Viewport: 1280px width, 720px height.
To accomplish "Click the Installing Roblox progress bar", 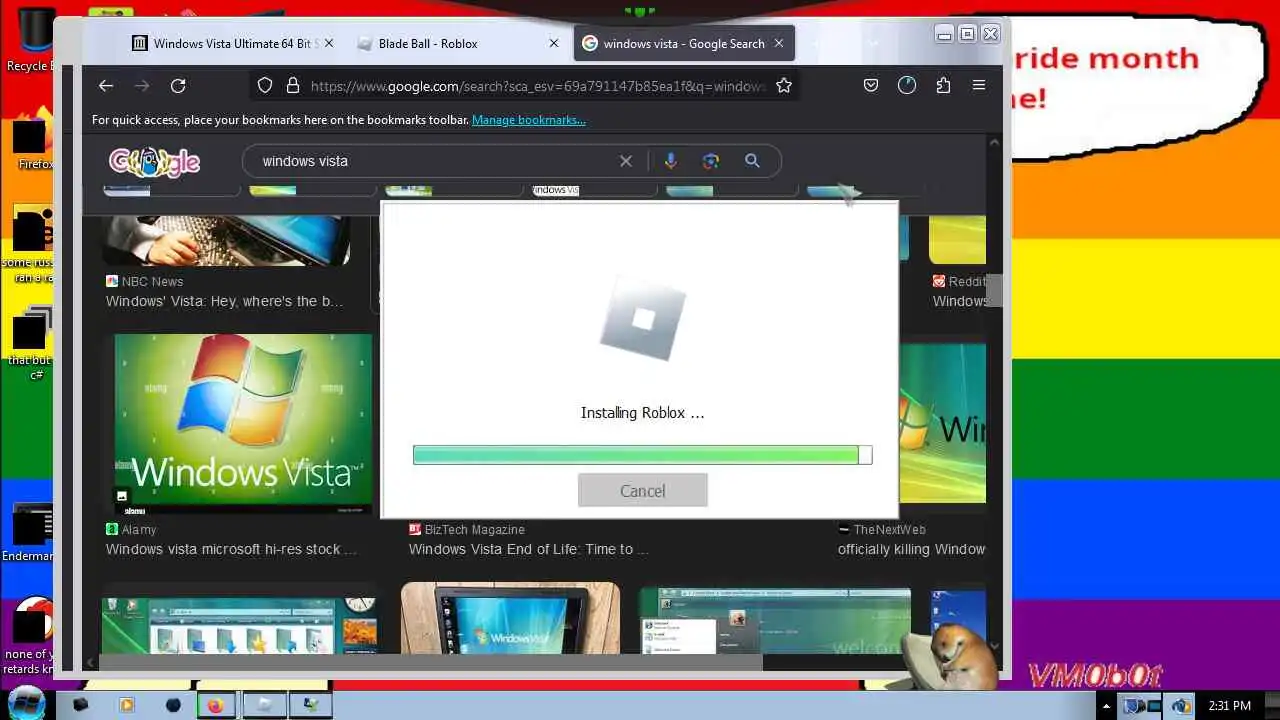I will 642,455.
